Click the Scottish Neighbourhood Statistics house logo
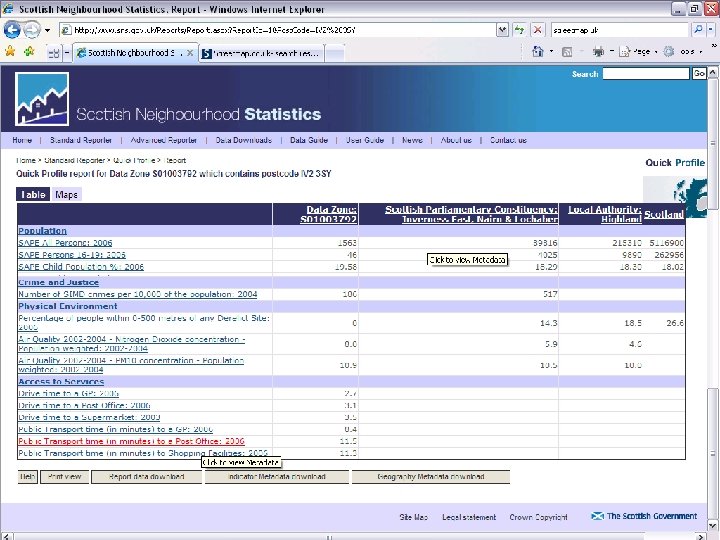This screenshot has width=720, height=540. pos(42,99)
